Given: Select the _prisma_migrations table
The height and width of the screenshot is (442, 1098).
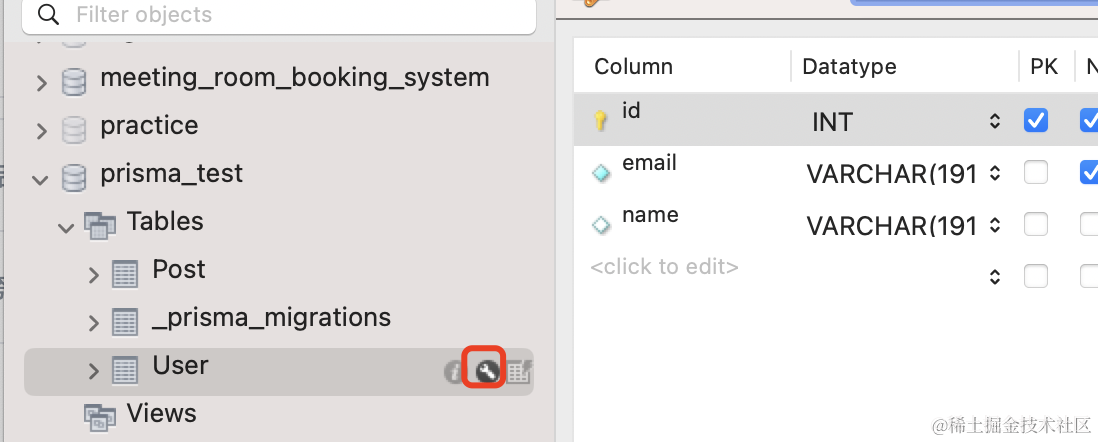Looking at the screenshot, I should [x=271, y=318].
